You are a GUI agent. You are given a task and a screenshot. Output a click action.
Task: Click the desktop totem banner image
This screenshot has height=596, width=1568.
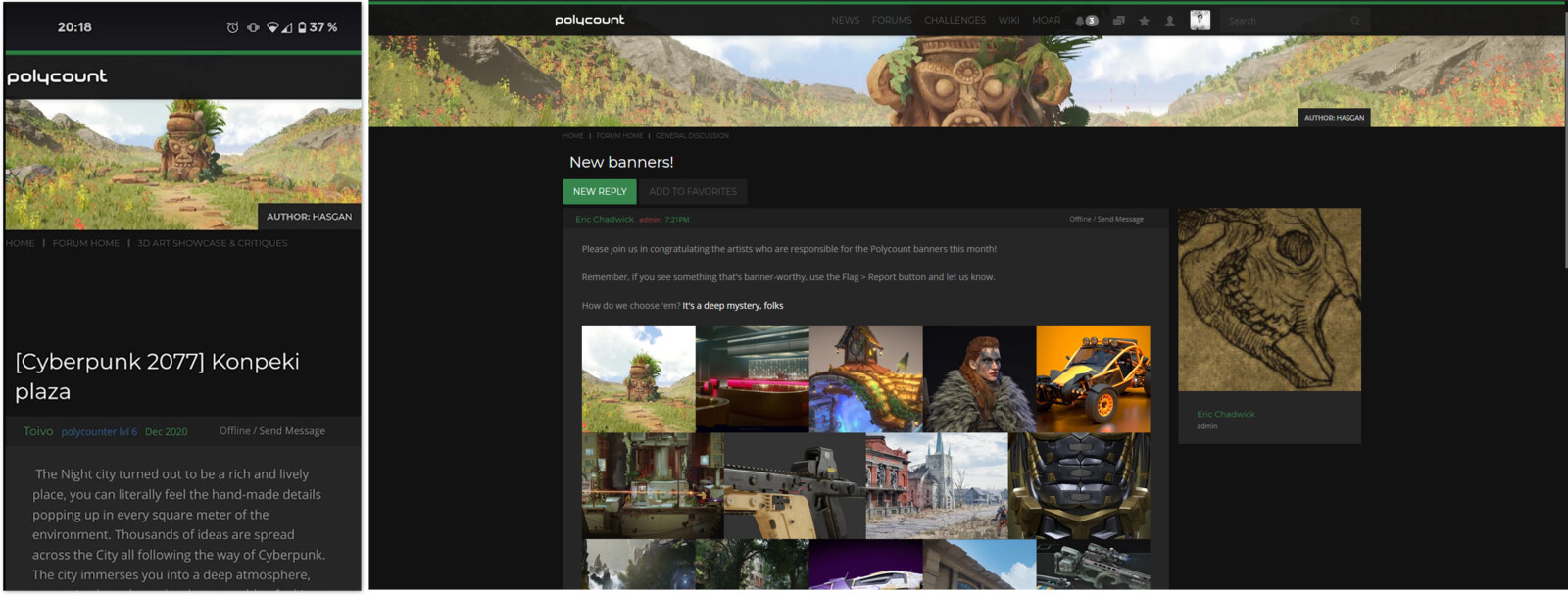pyautogui.click(x=966, y=81)
